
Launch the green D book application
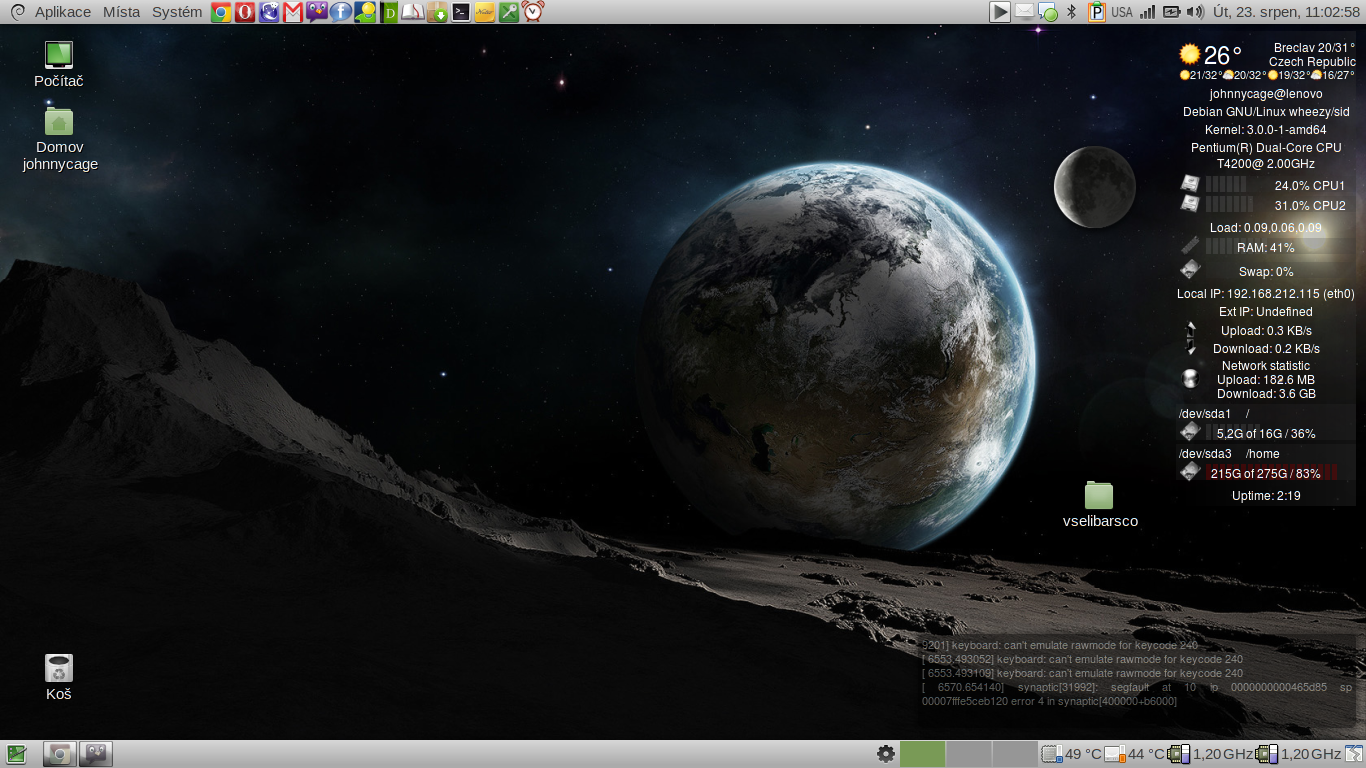click(389, 12)
